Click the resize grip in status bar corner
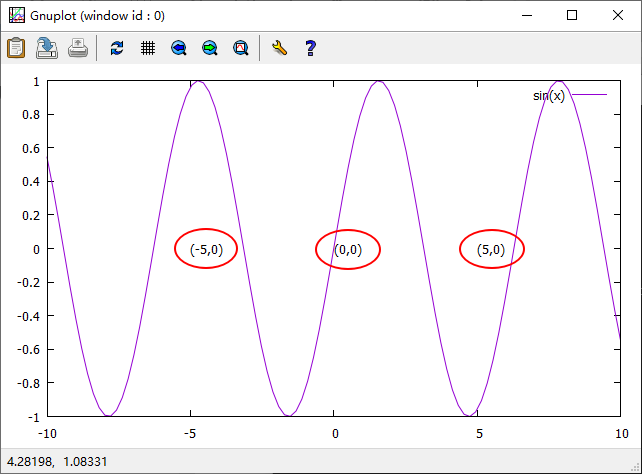Screen dimensions: 642x474 click(x=635, y=467)
